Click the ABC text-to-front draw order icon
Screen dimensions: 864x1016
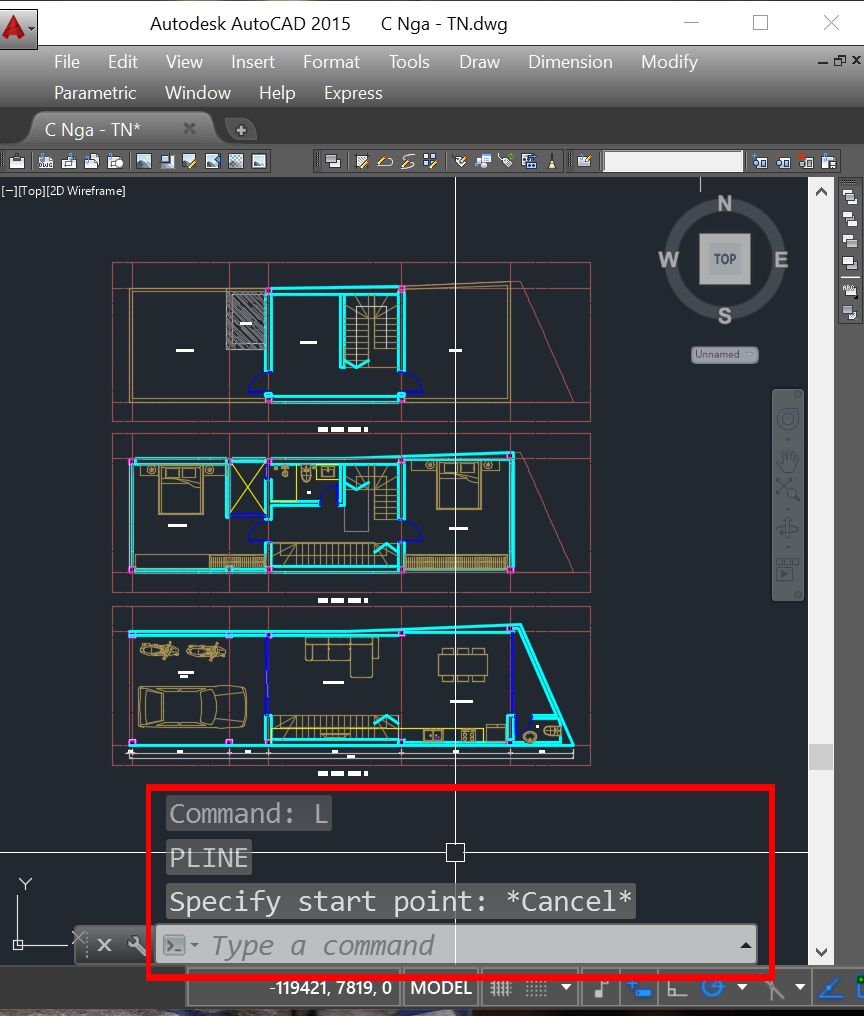(850, 290)
